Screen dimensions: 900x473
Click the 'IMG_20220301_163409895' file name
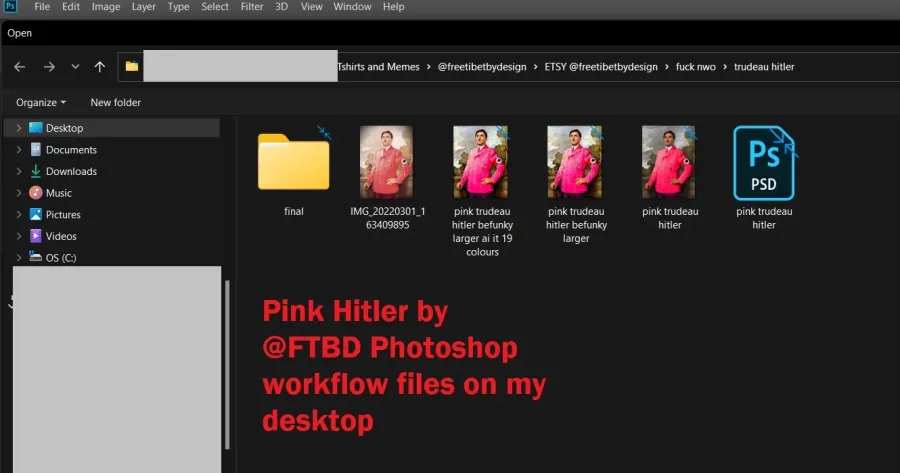coord(388,218)
